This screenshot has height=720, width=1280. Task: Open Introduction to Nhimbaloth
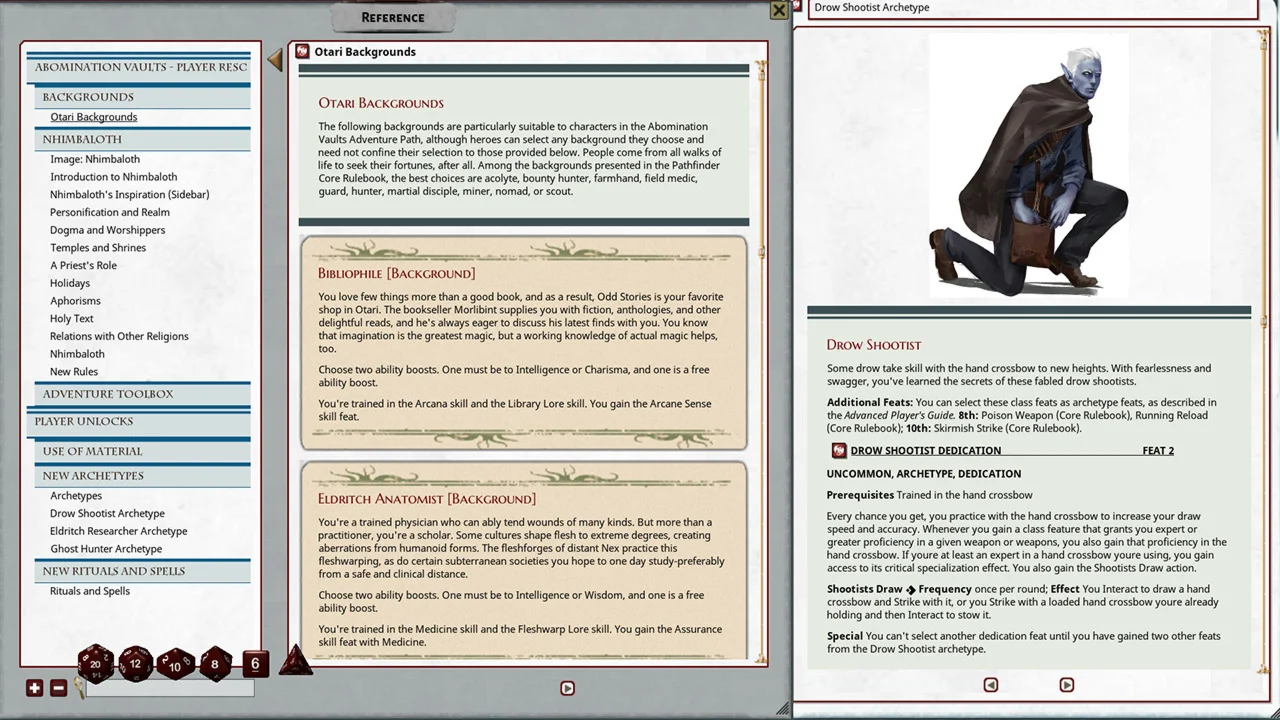tap(114, 177)
